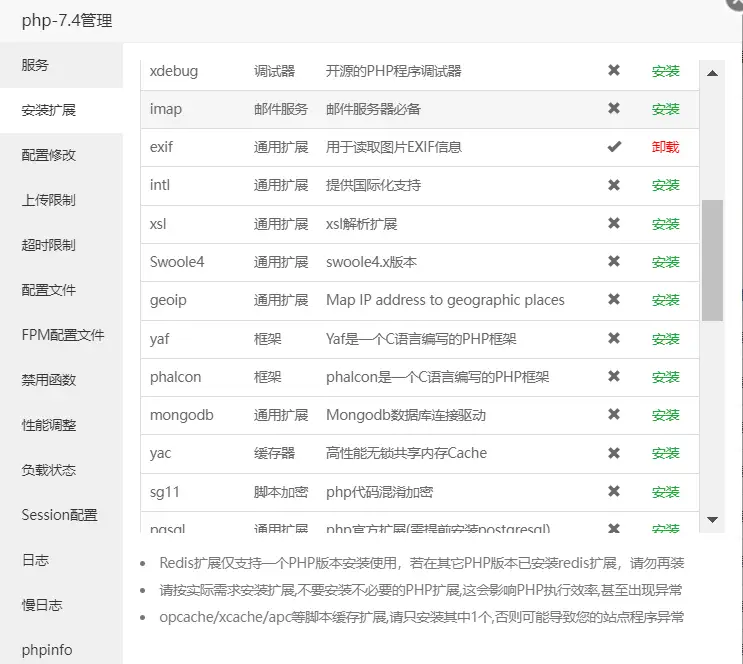Switch to 配置修改 tab
This screenshot has height=664, width=743.
pos(48,155)
